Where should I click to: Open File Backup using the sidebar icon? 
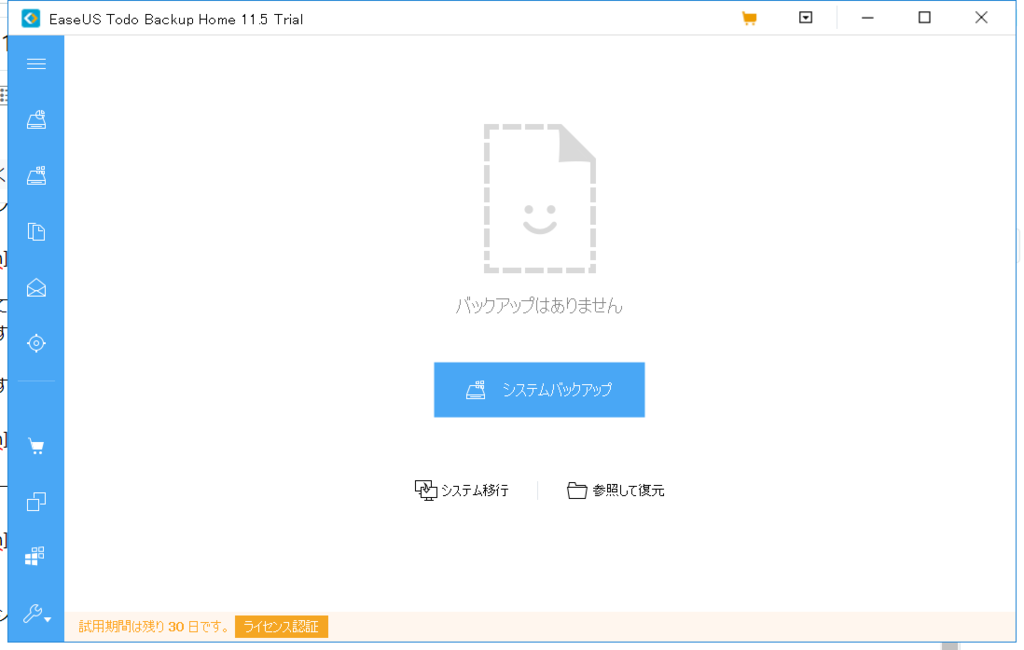[x=36, y=231]
